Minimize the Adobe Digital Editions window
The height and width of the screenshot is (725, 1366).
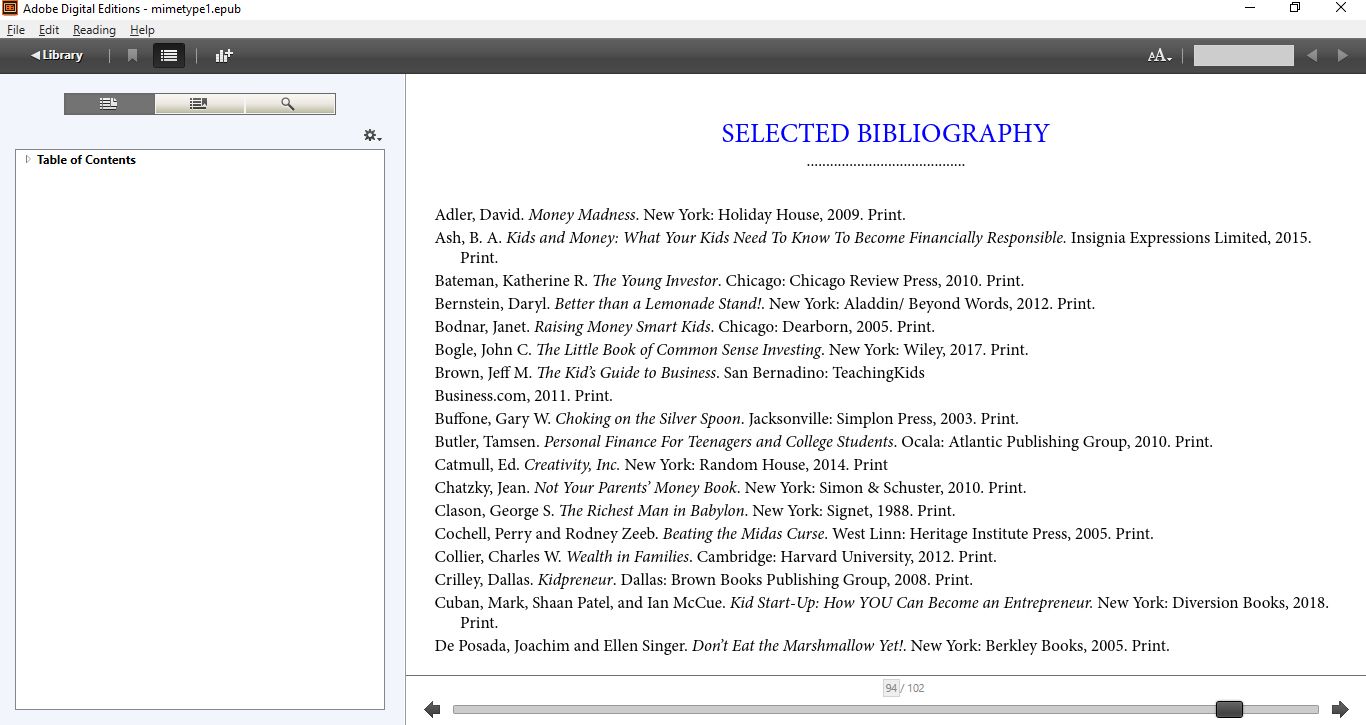1250,8
